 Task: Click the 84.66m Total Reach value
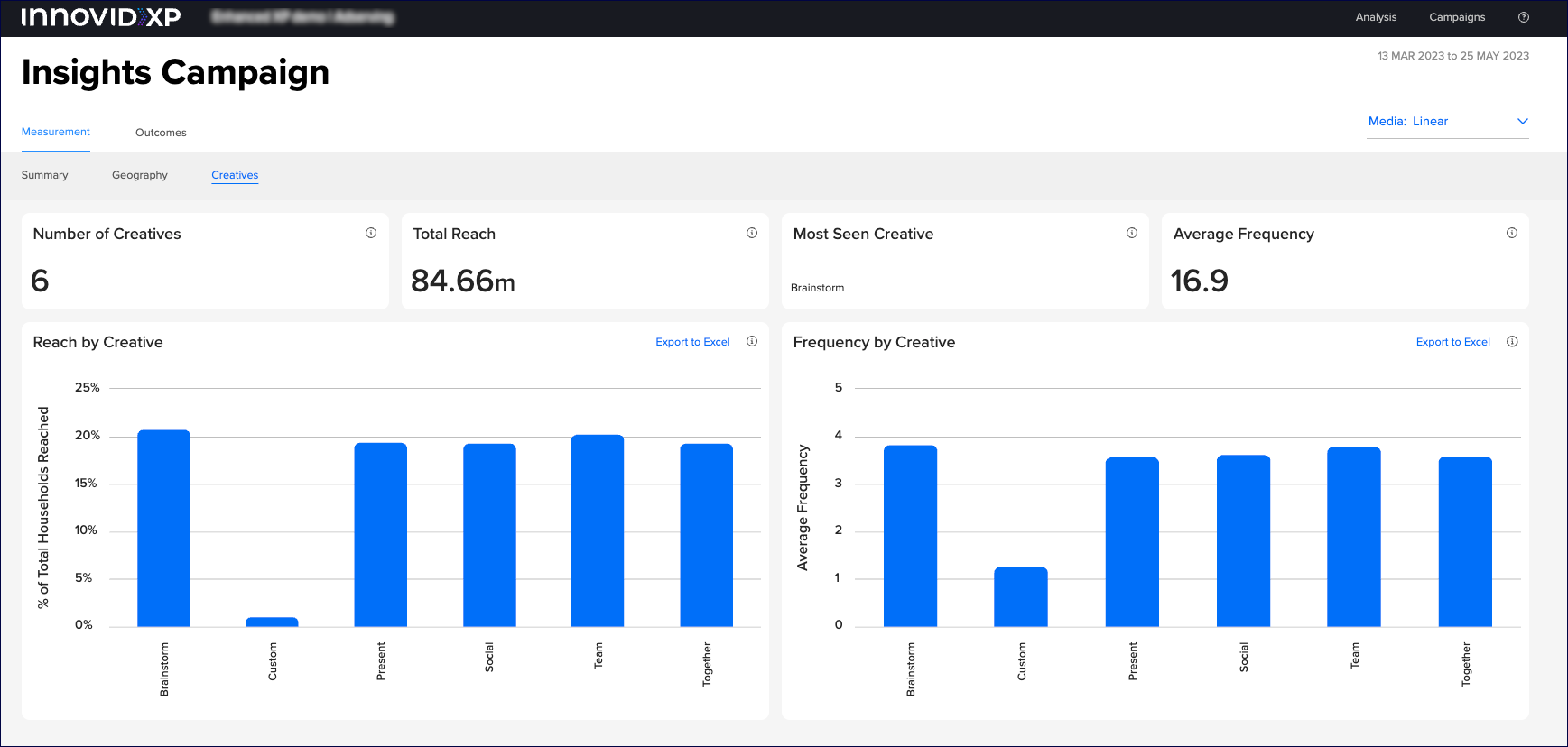463,281
